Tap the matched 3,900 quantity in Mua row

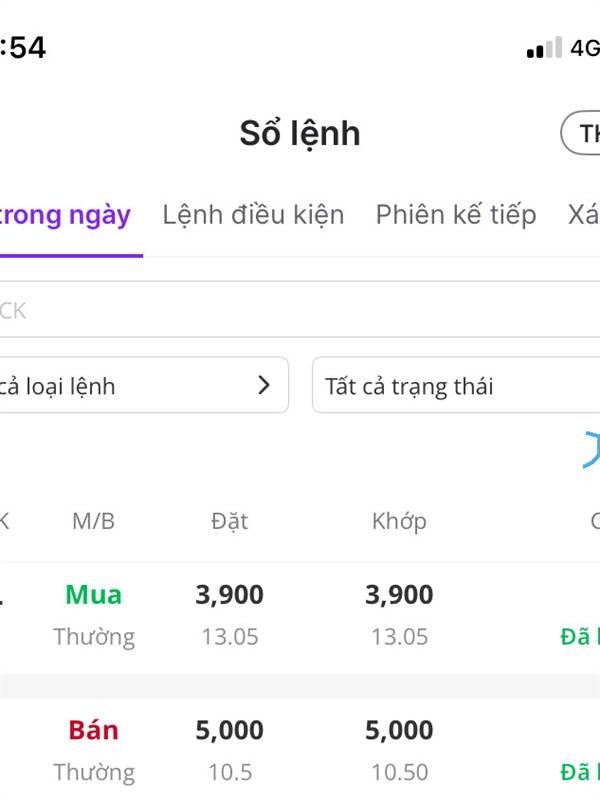tap(399, 595)
